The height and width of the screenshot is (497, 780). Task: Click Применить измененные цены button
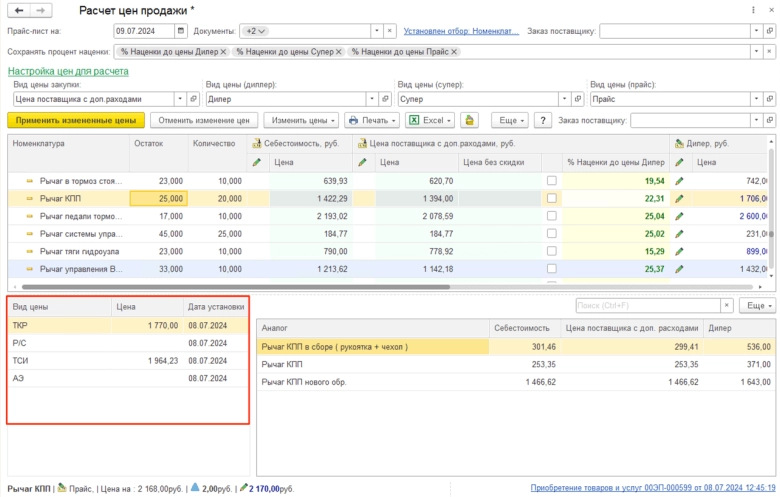(x=76, y=120)
